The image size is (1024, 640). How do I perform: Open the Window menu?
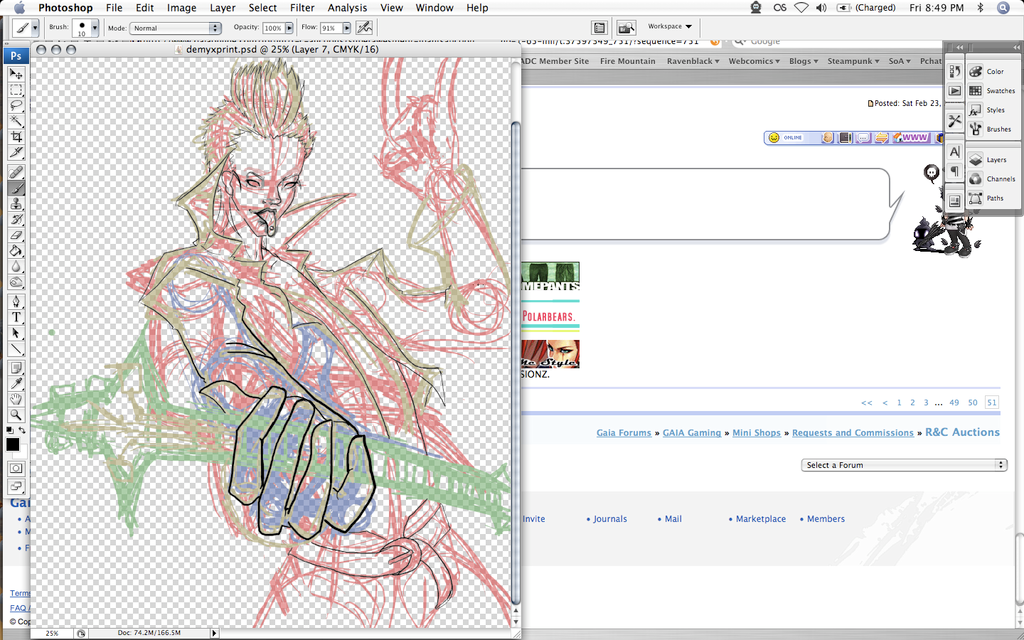[x=434, y=8]
